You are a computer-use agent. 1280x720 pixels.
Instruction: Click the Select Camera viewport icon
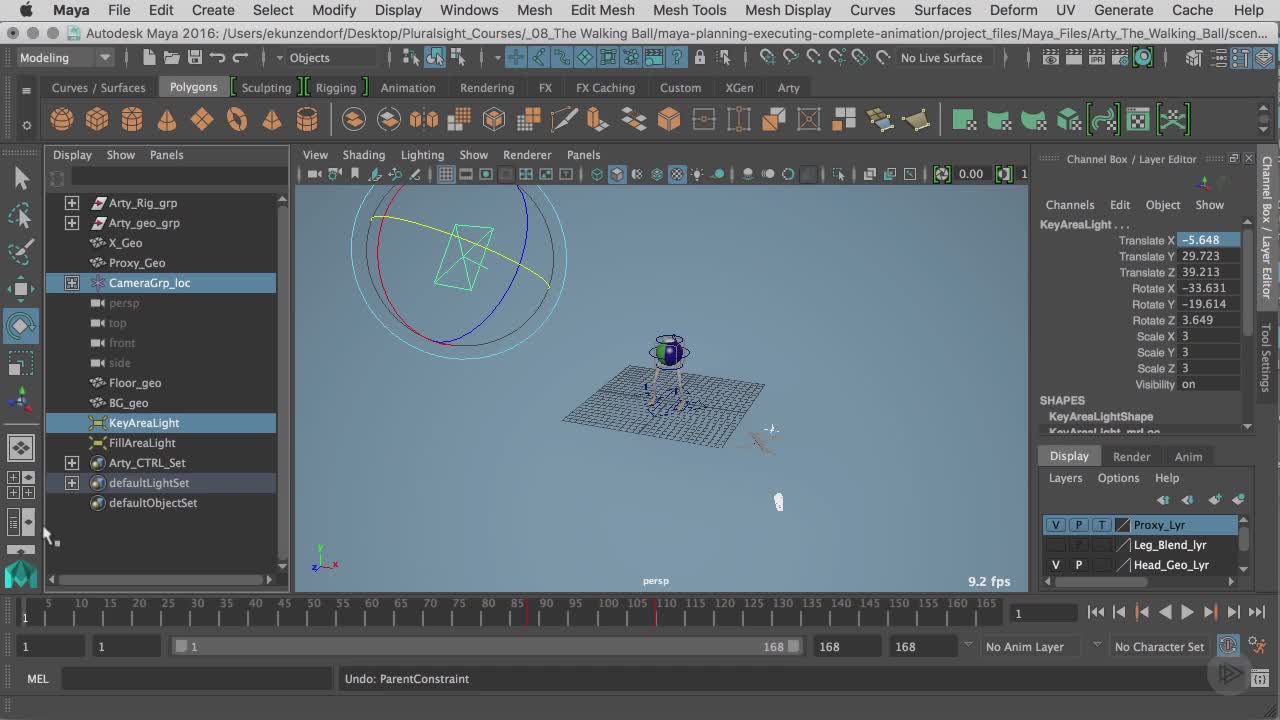(314, 174)
